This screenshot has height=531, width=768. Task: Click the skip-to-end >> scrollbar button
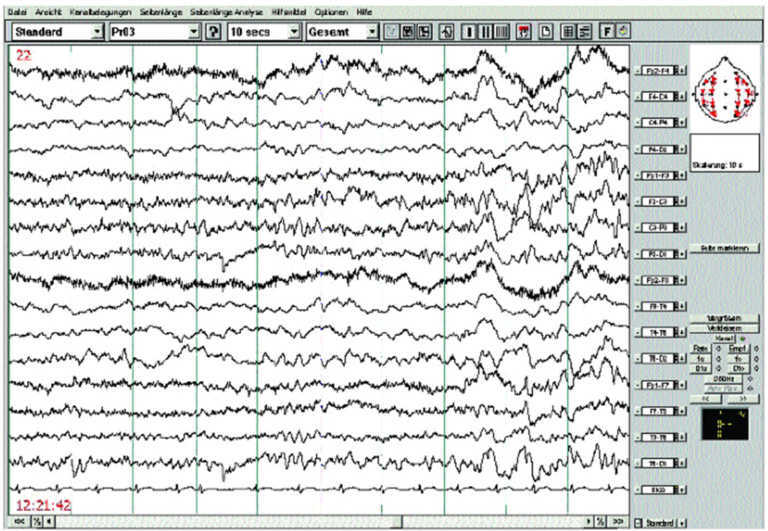[618, 521]
